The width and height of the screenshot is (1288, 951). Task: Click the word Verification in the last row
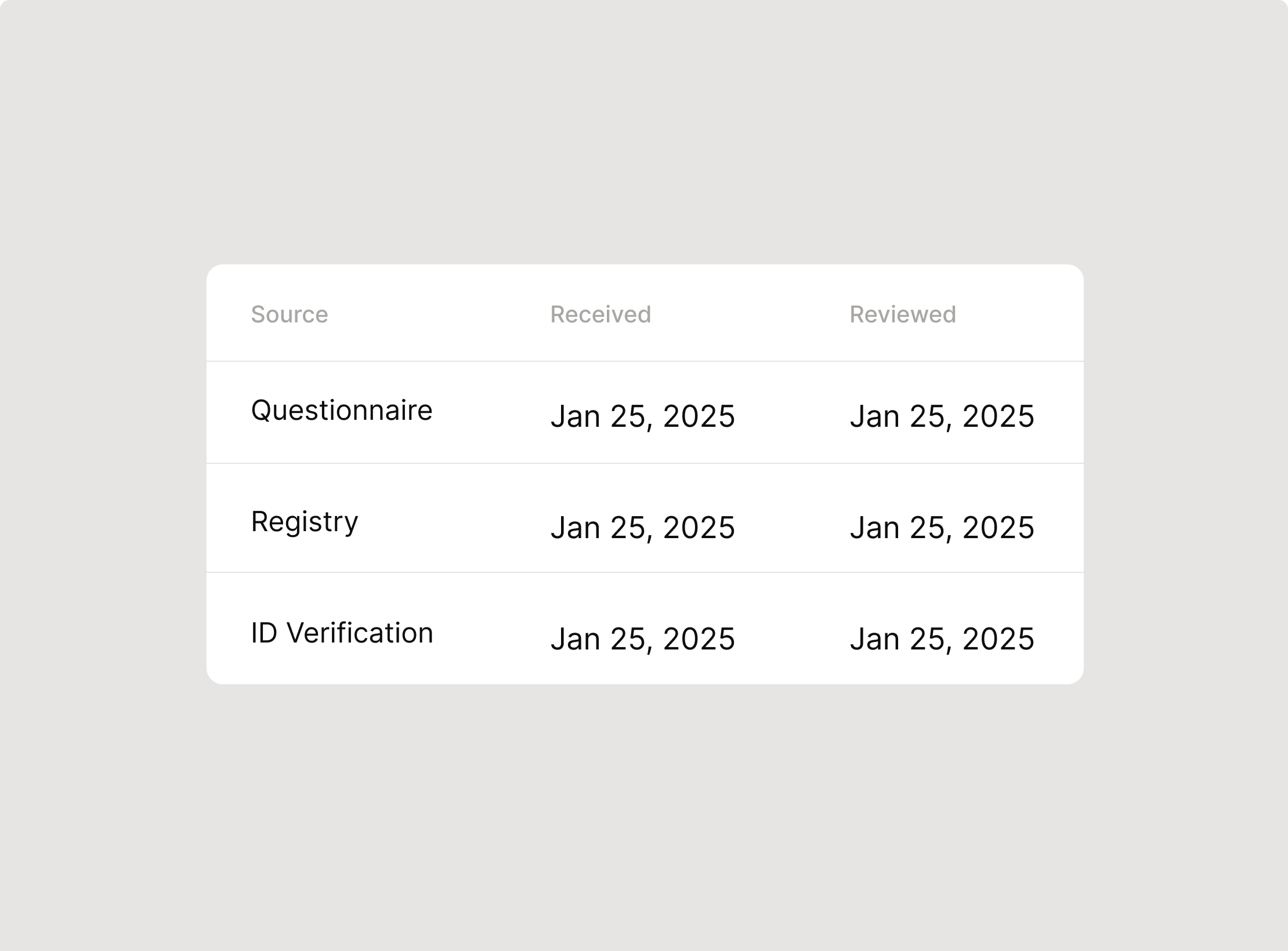pyautogui.click(x=360, y=633)
